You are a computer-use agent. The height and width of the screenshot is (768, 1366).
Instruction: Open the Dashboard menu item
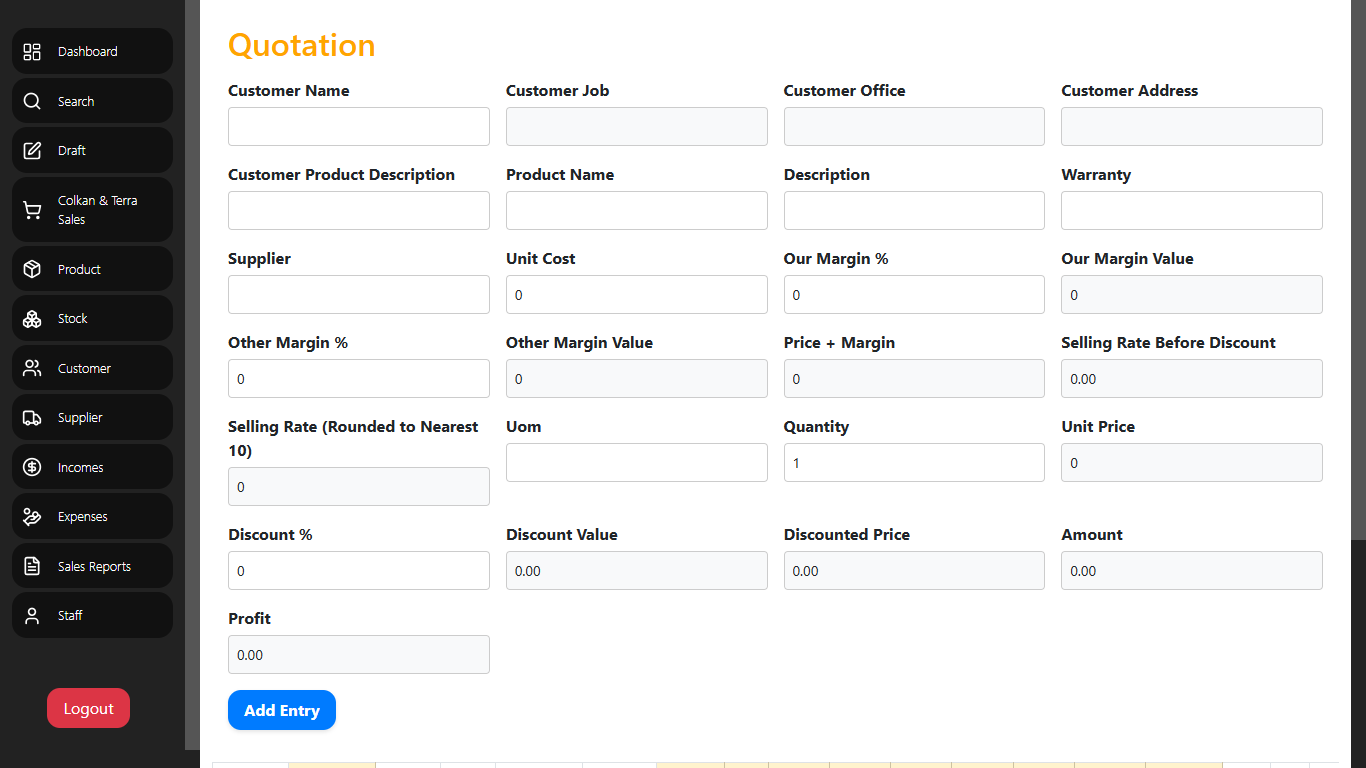pos(87,51)
